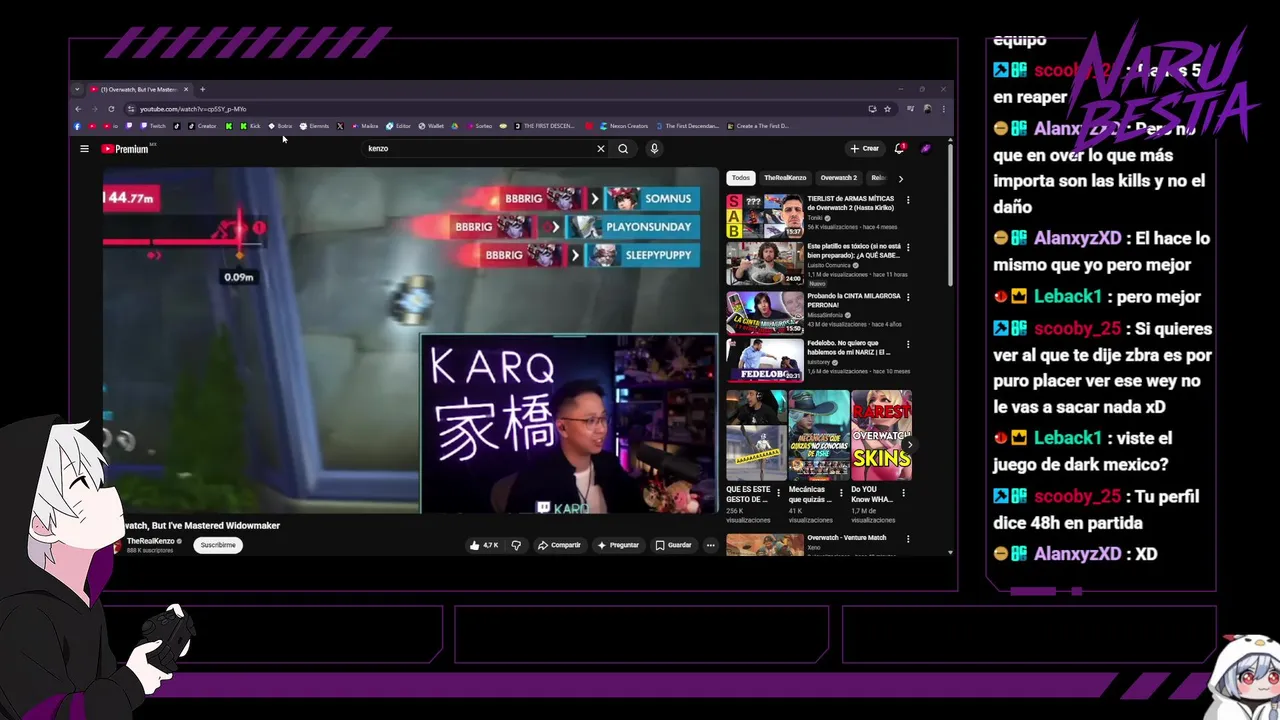Click the Guardar save button
This screenshot has height=720, width=1280.
coord(673,545)
